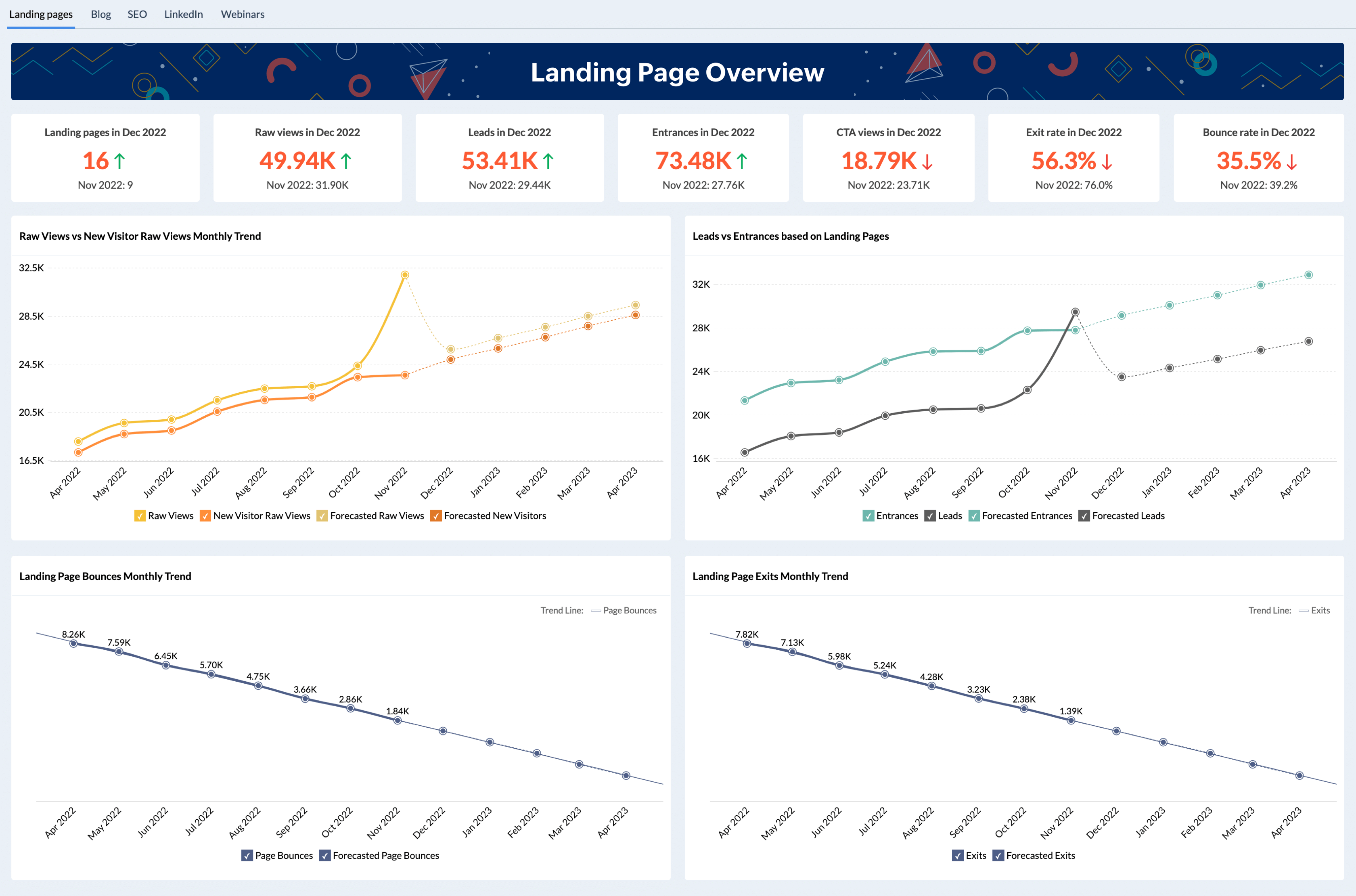Uncheck the Forecasted Exits legend checkbox

(998, 855)
